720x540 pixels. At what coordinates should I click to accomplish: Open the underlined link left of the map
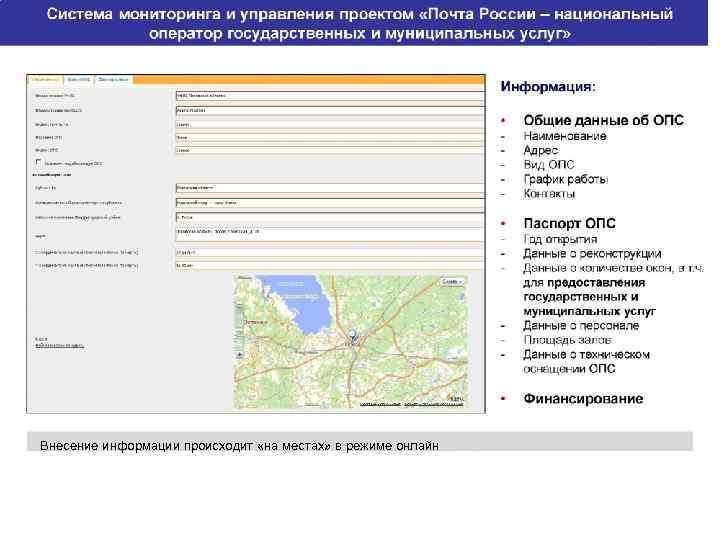(x=59, y=345)
